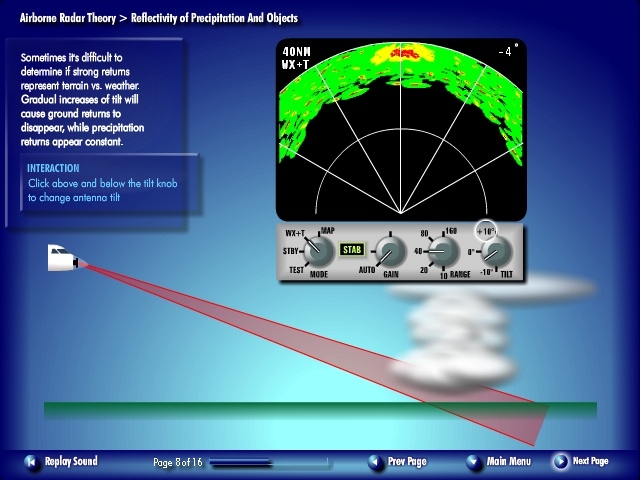Viewport: 640px width, 480px height.
Task: Click the radar display screen
Action: (x=401, y=130)
